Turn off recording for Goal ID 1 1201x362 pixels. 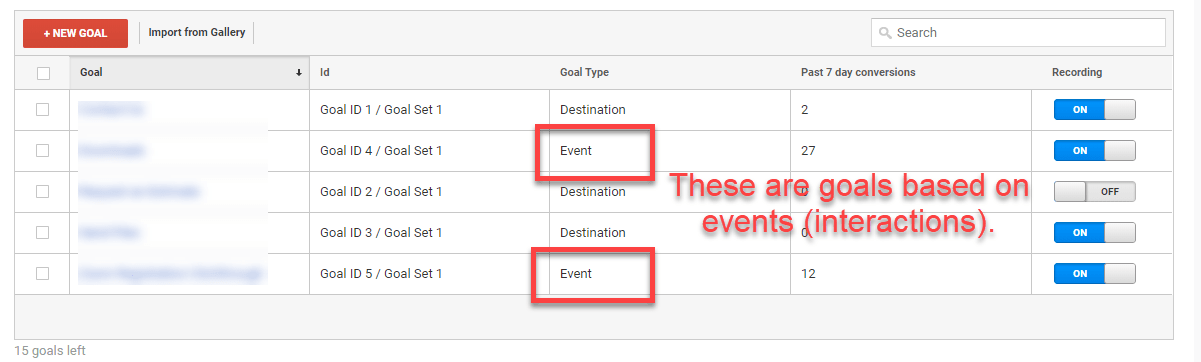[x=1095, y=110]
